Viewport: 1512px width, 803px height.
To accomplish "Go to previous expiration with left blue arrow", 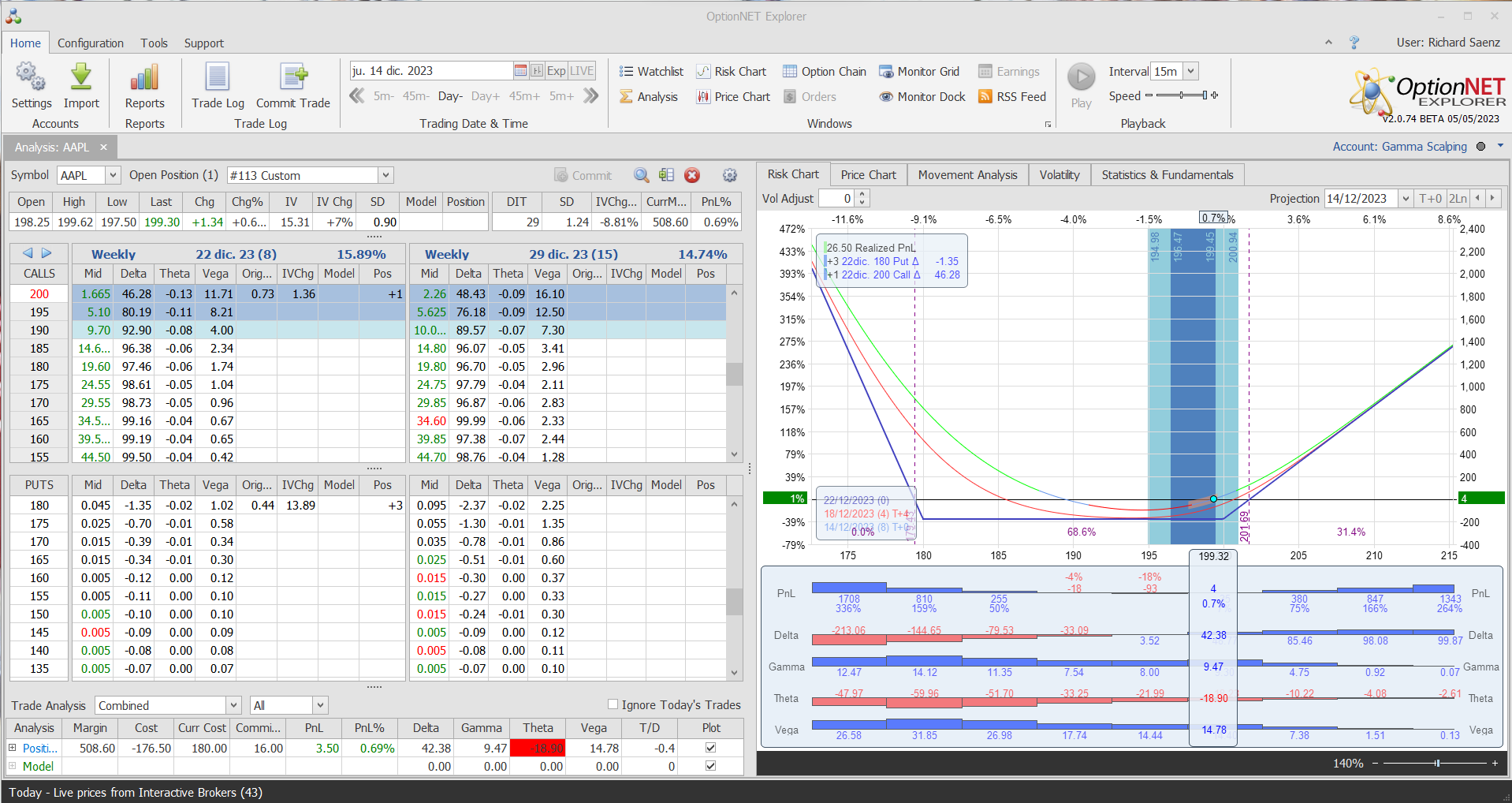I will pyautogui.click(x=28, y=253).
